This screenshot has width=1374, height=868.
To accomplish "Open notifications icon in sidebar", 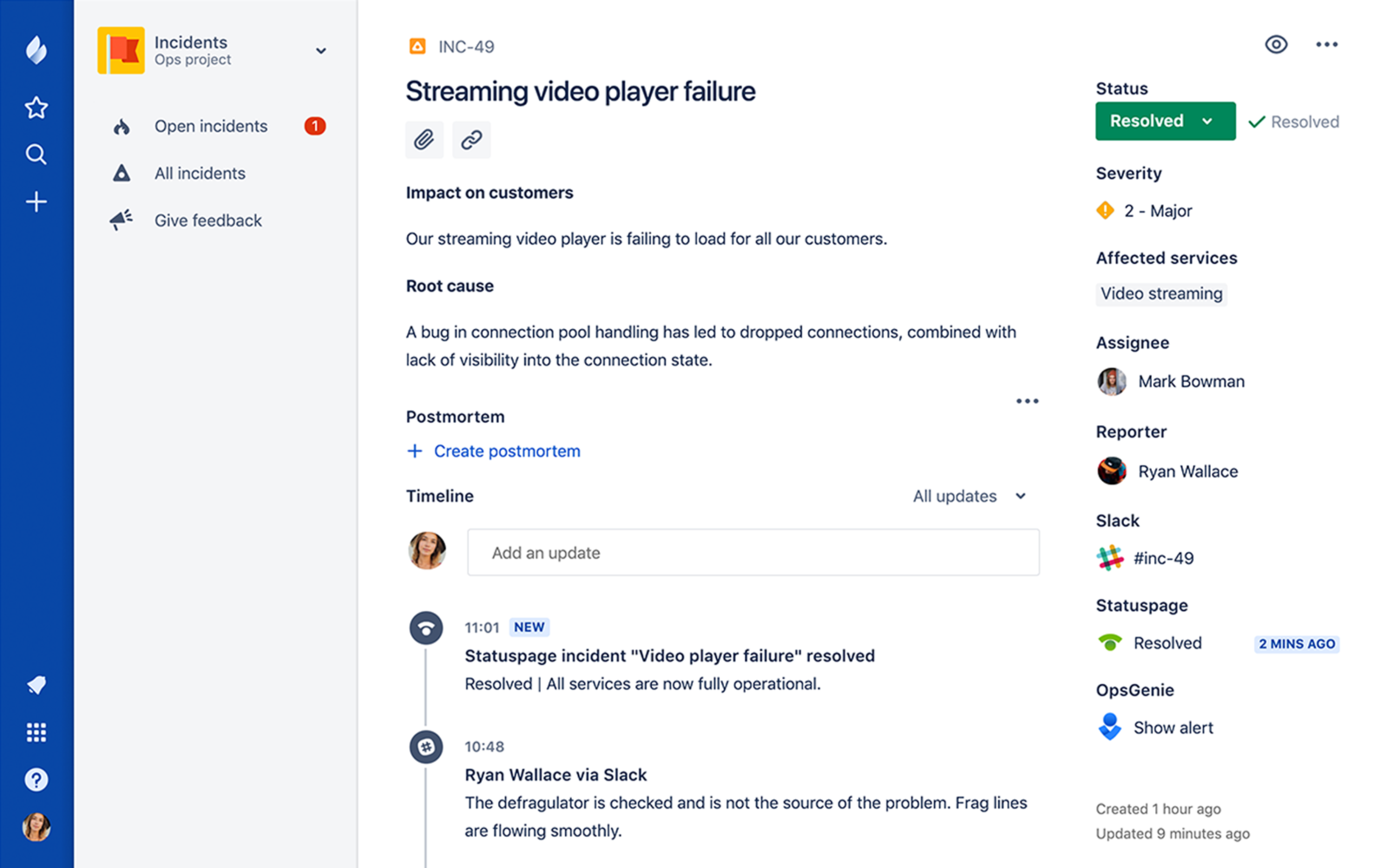I will click(x=36, y=685).
